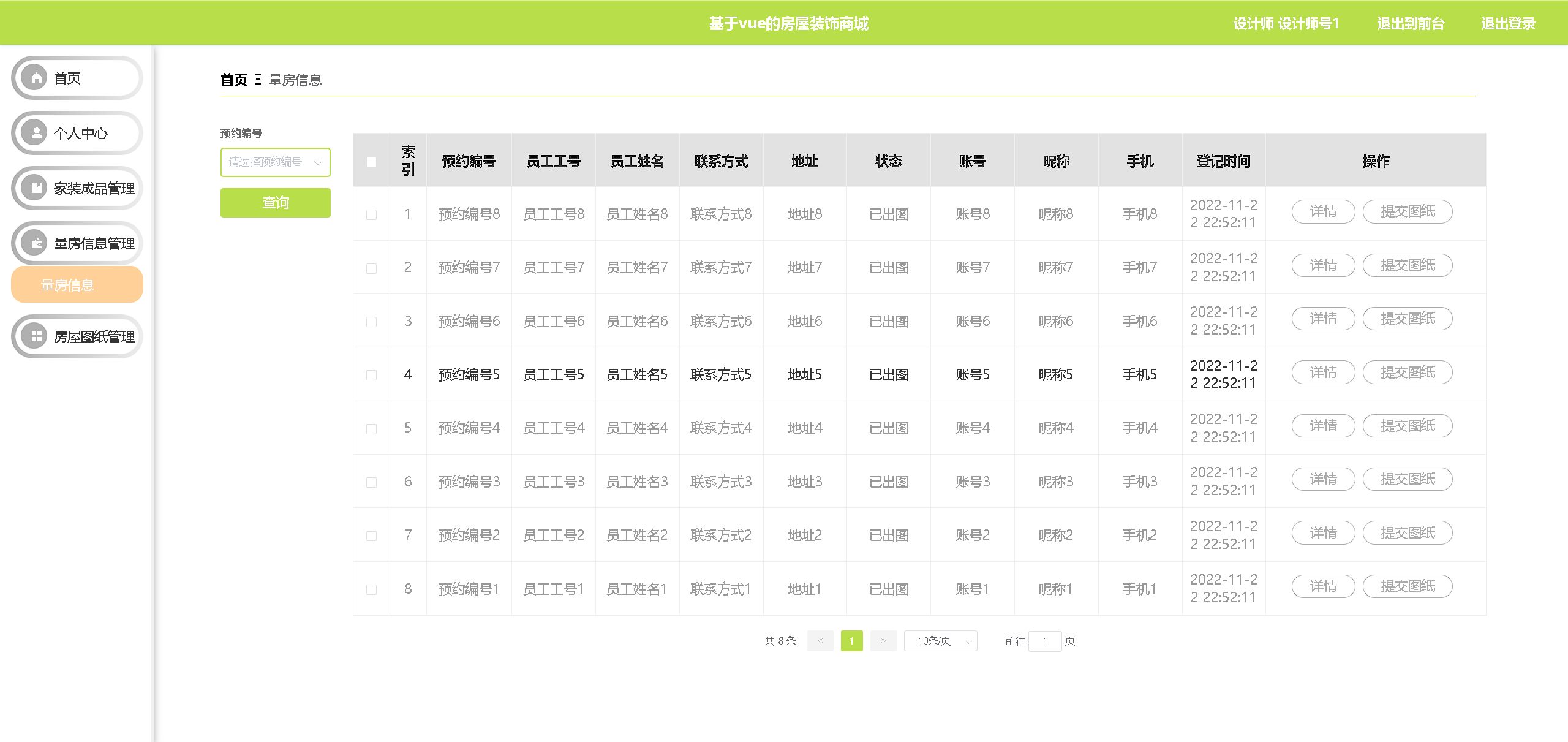Image resolution: width=1568 pixels, height=742 pixels.
Task: Click the 家装成品管理 book icon
Action: click(x=36, y=188)
